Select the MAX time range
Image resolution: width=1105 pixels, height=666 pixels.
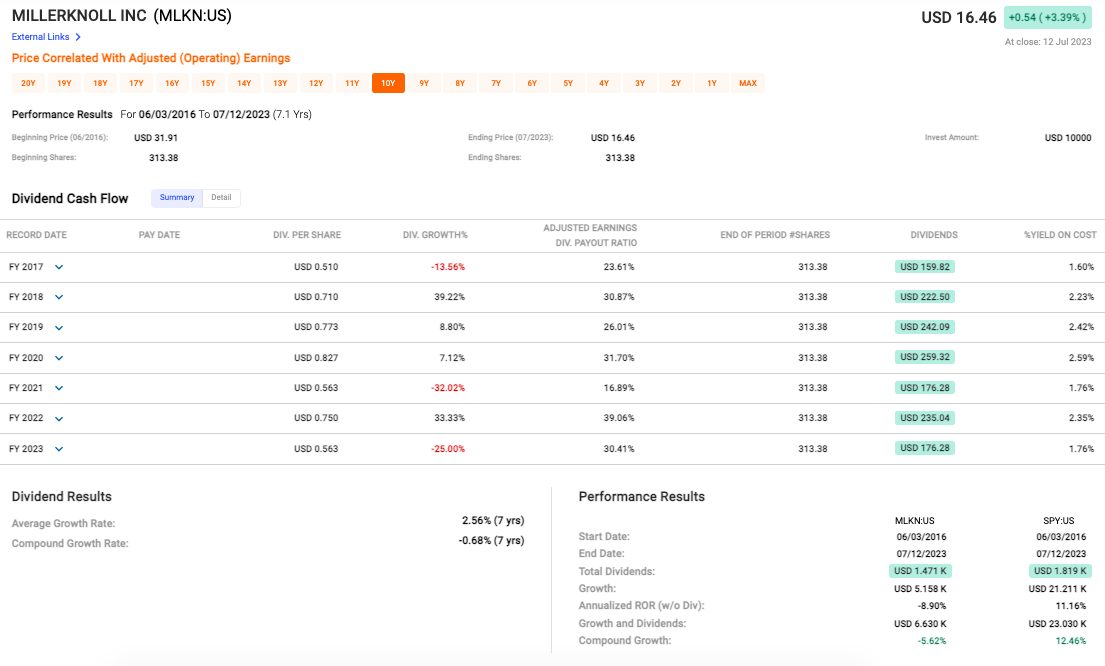(x=748, y=84)
